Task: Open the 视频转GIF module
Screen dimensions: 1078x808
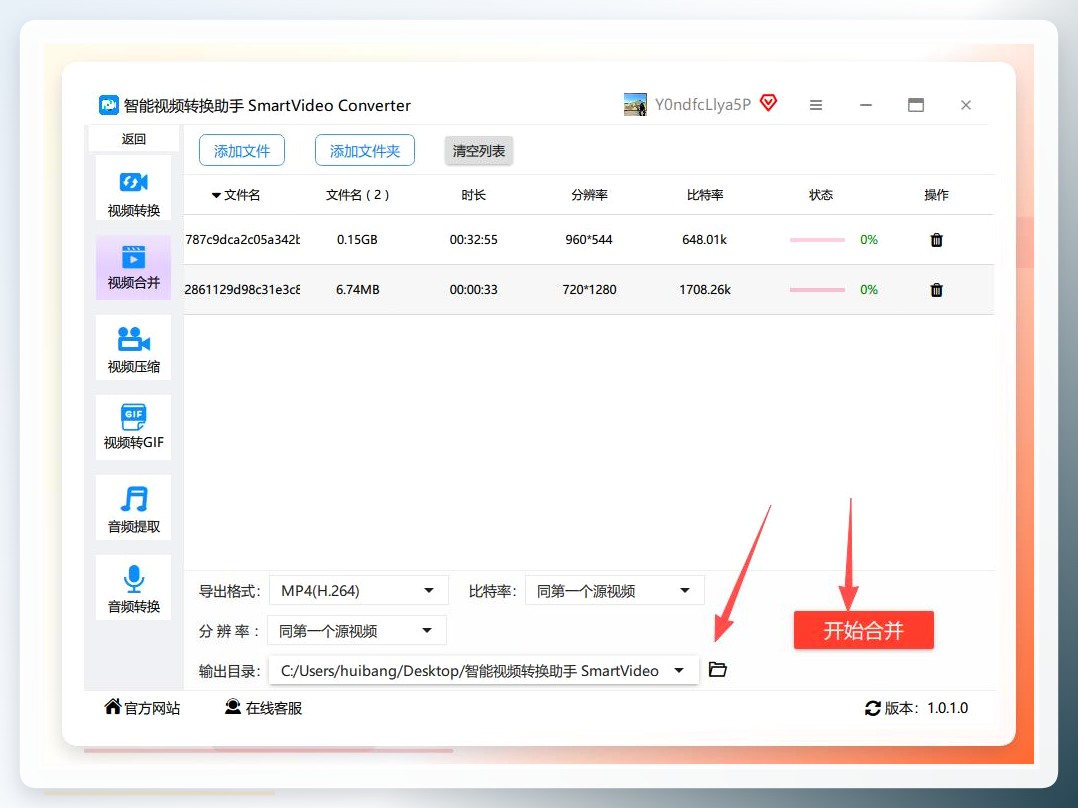Action: pyautogui.click(x=133, y=427)
